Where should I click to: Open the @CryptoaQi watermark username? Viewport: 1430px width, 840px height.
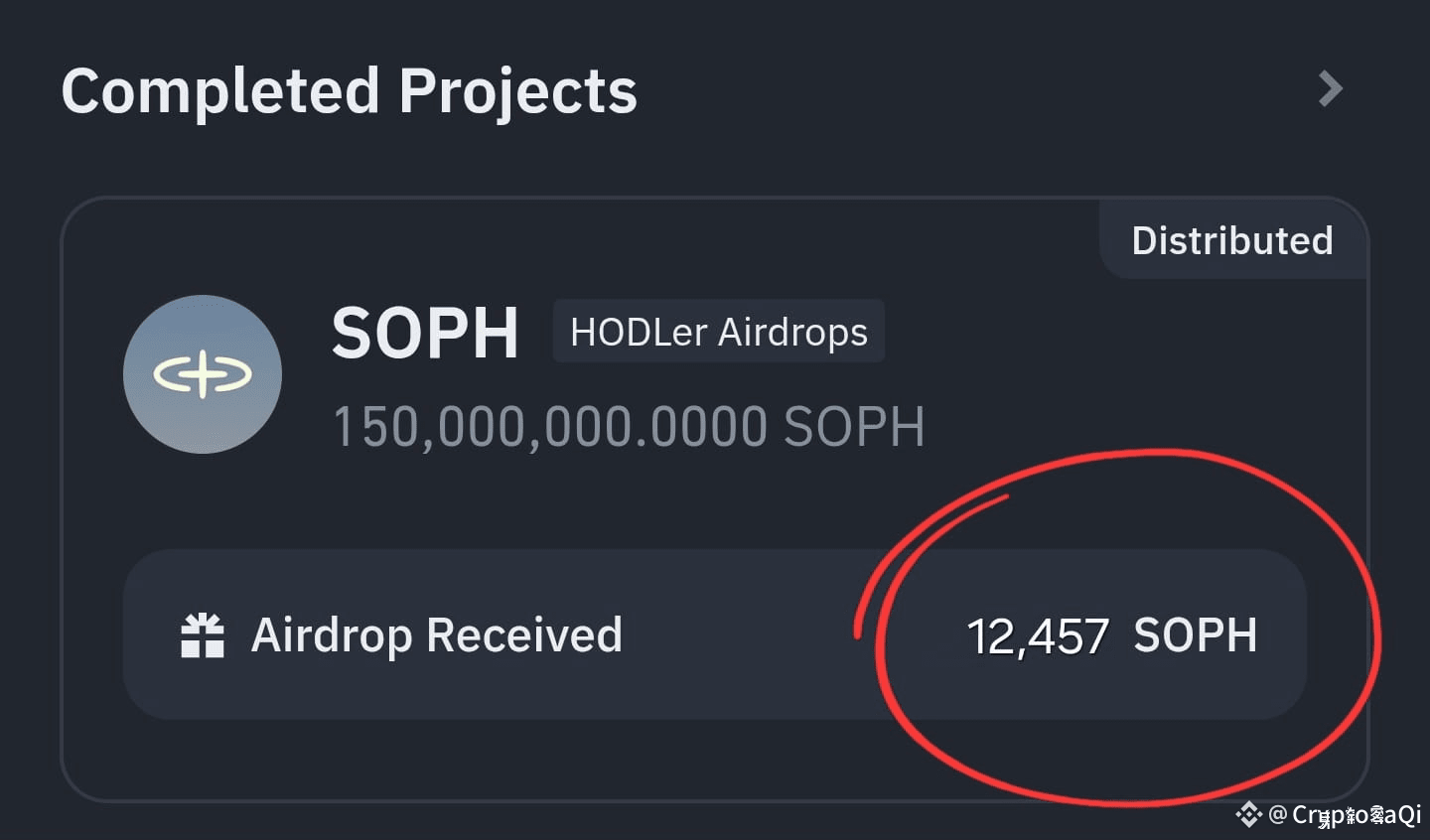1346,815
